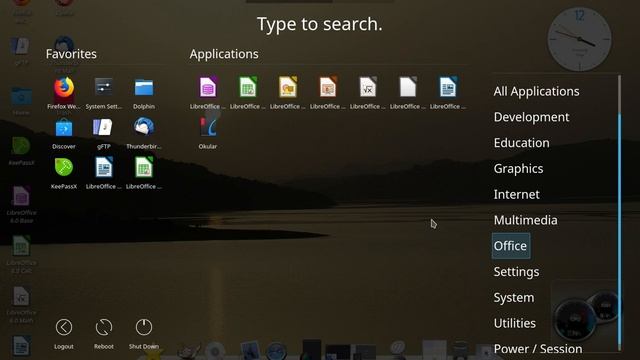This screenshot has height=360, width=640.
Task: Open KeePassX password manager
Action: [x=64, y=173]
